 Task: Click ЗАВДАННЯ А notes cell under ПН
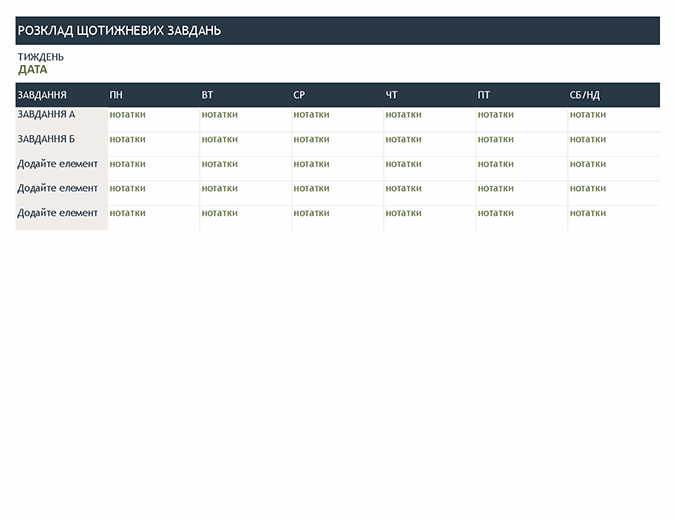coord(128,115)
